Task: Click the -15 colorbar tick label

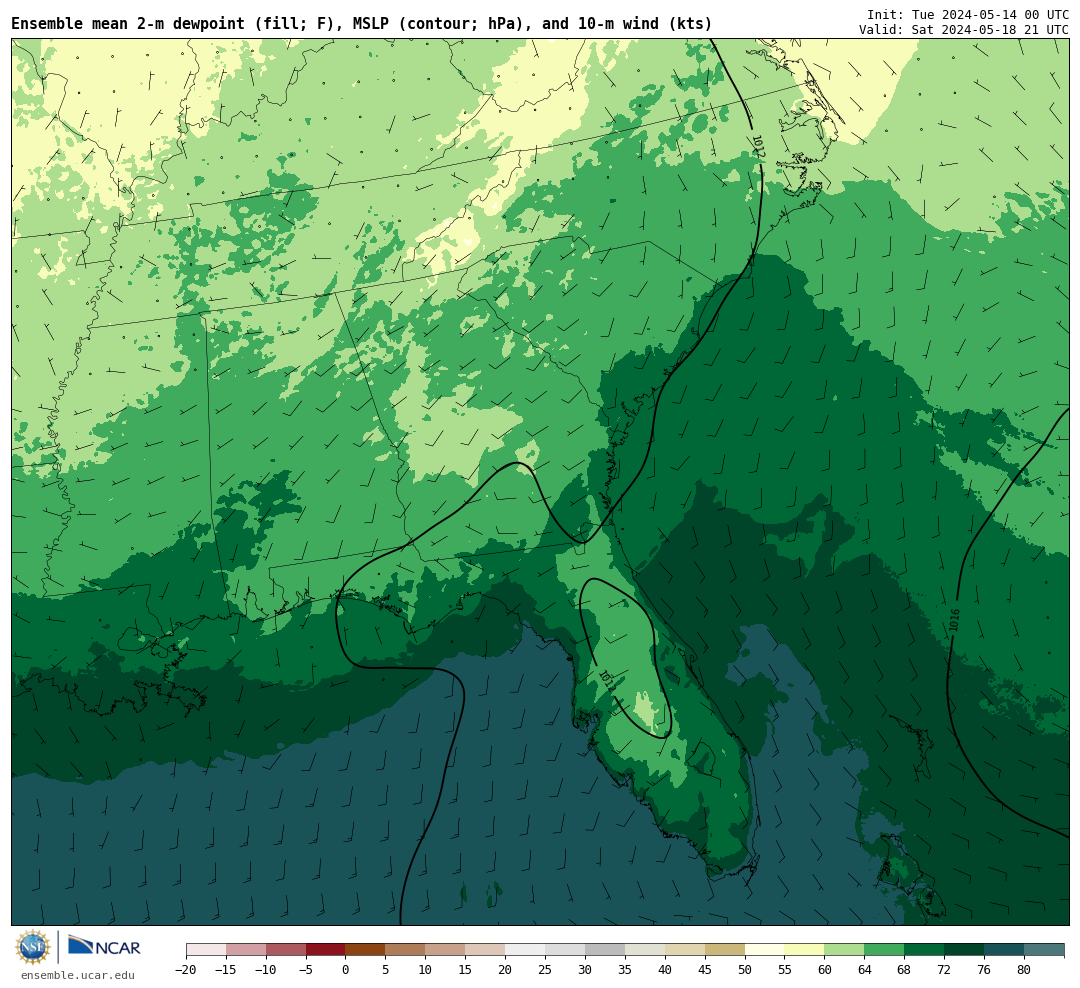Action: [226, 970]
